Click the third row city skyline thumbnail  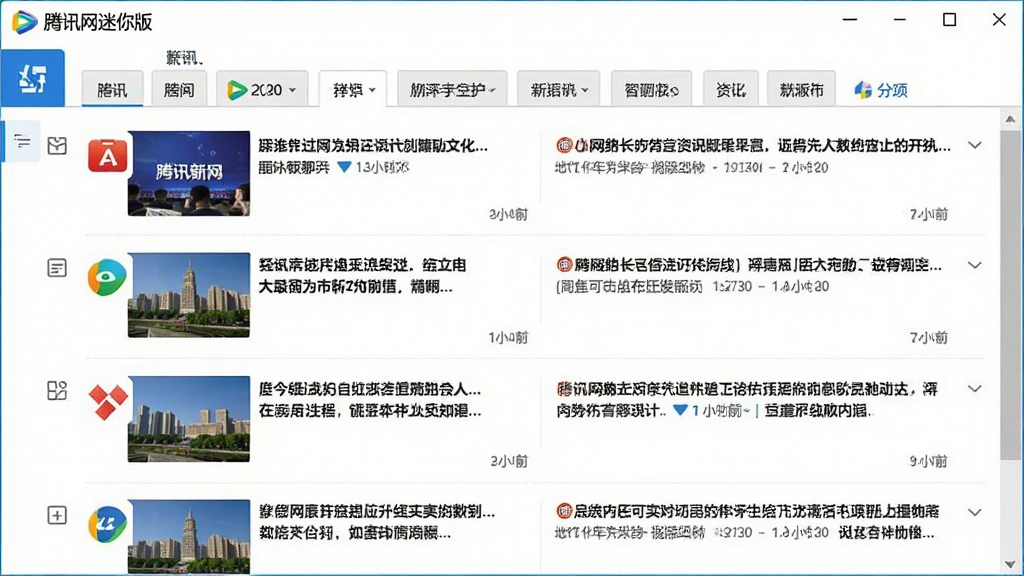click(189, 419)
